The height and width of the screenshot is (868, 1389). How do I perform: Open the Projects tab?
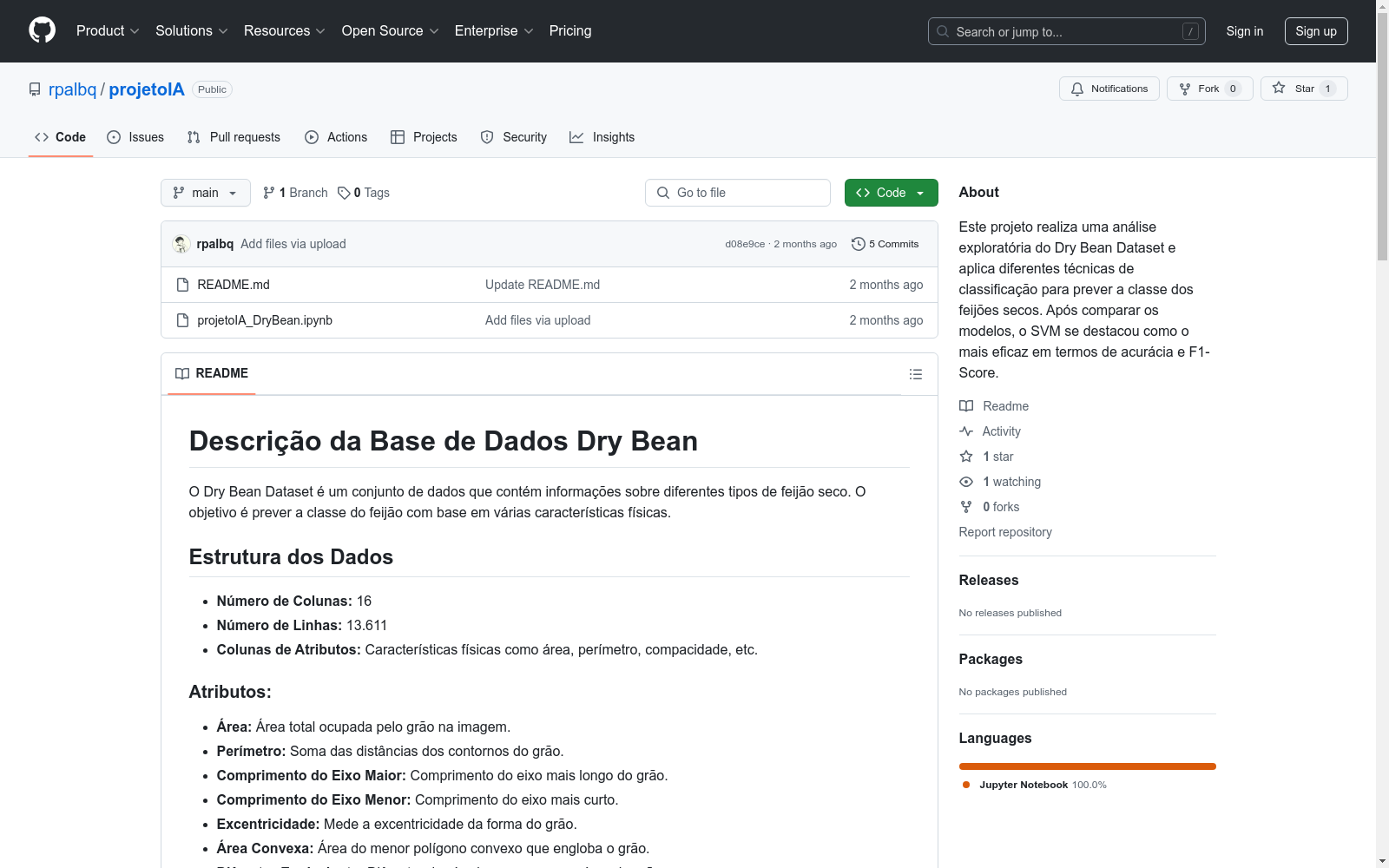(424, 137)
